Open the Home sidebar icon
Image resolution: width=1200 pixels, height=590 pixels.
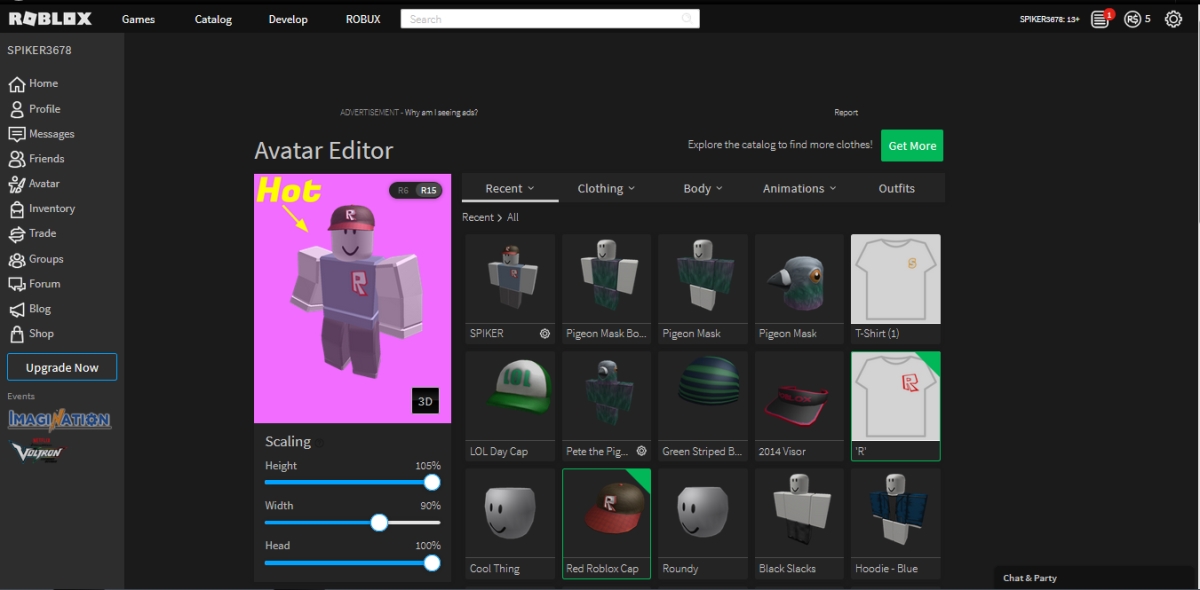pos(16,84)
